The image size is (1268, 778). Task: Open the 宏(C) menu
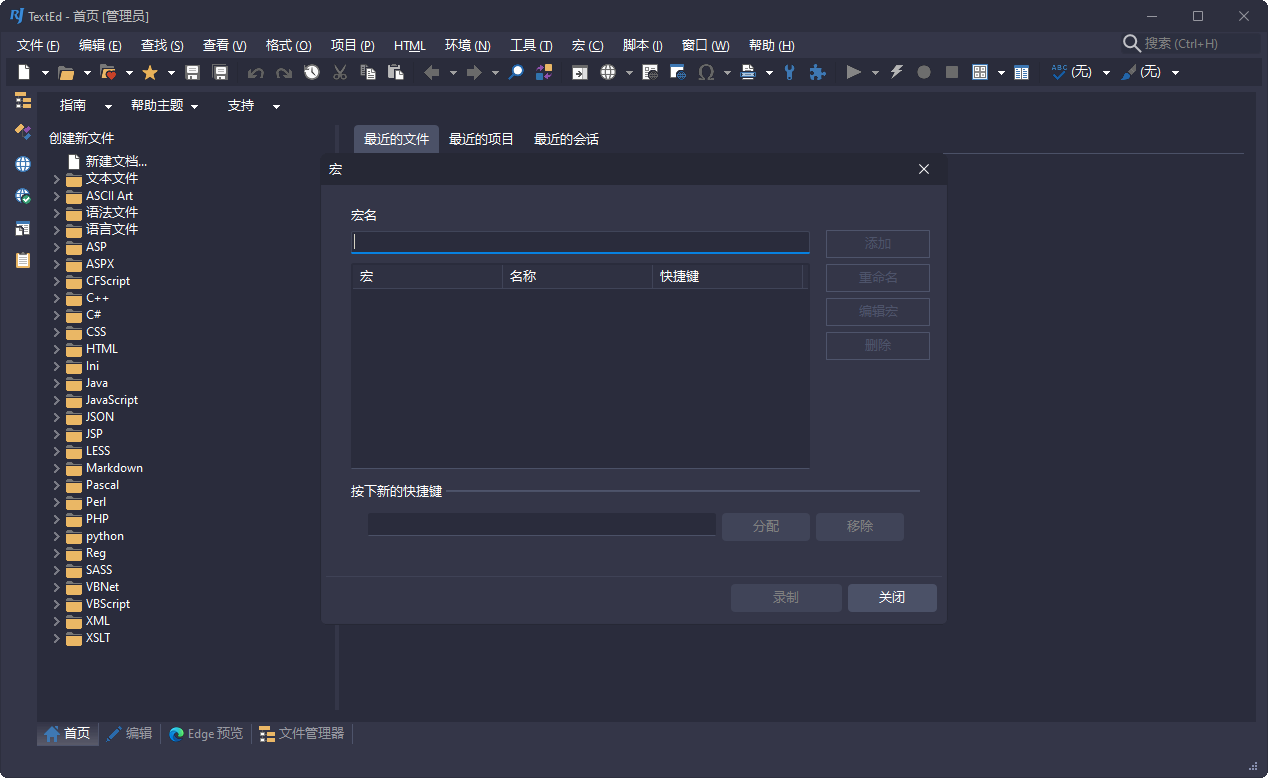pyautogui.click(x=587, y=46)
